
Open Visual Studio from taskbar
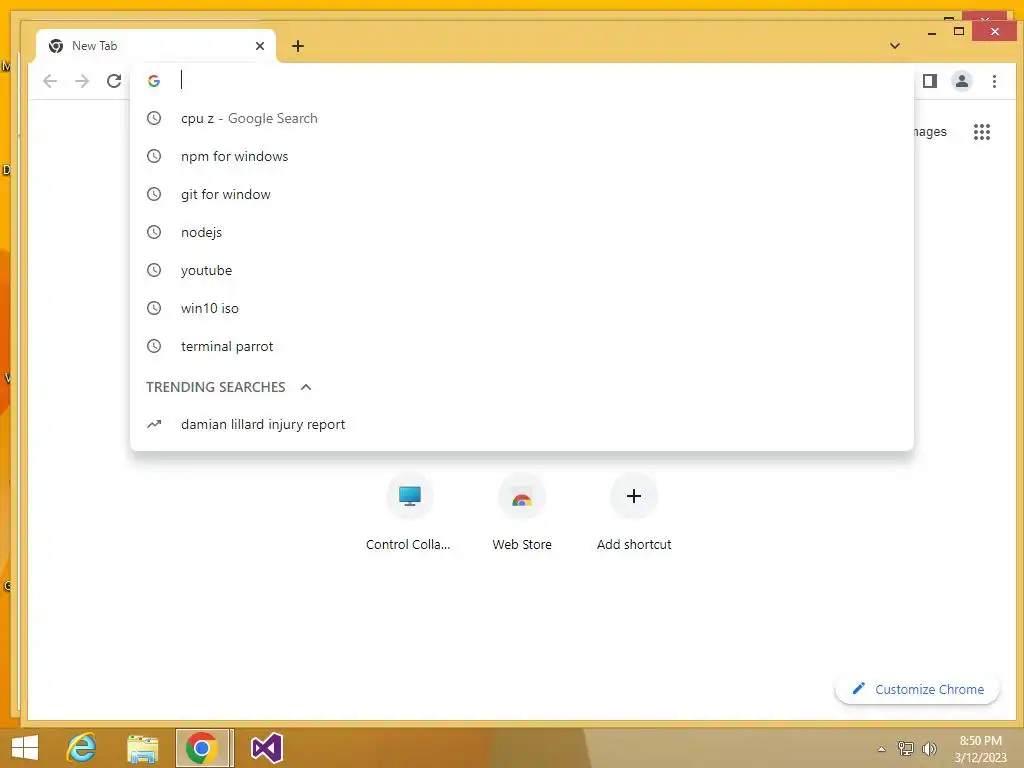tap(266, 748)
